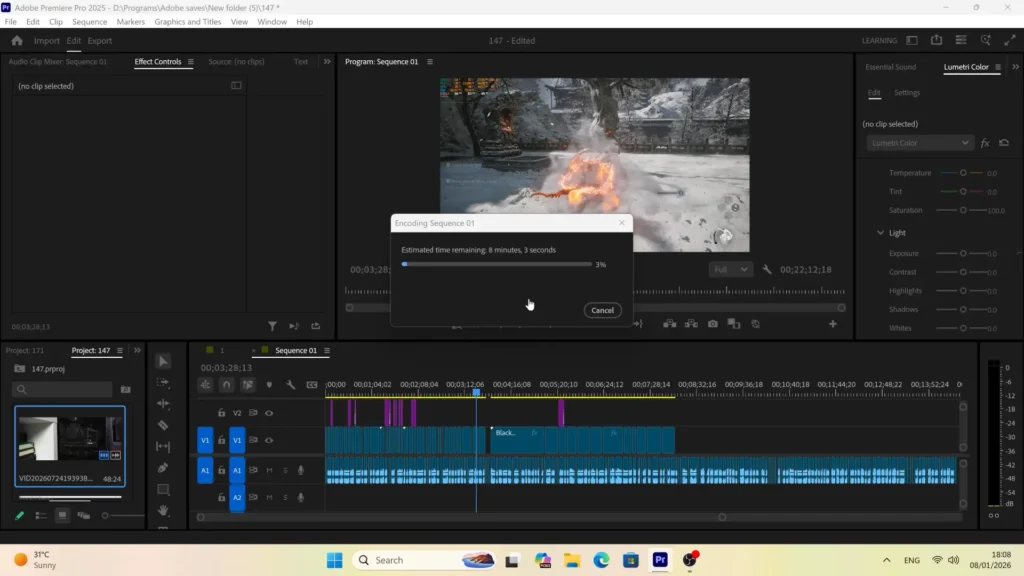
Task: Toggle project panel read/write pencil
Action: click(x=20, y=516)
